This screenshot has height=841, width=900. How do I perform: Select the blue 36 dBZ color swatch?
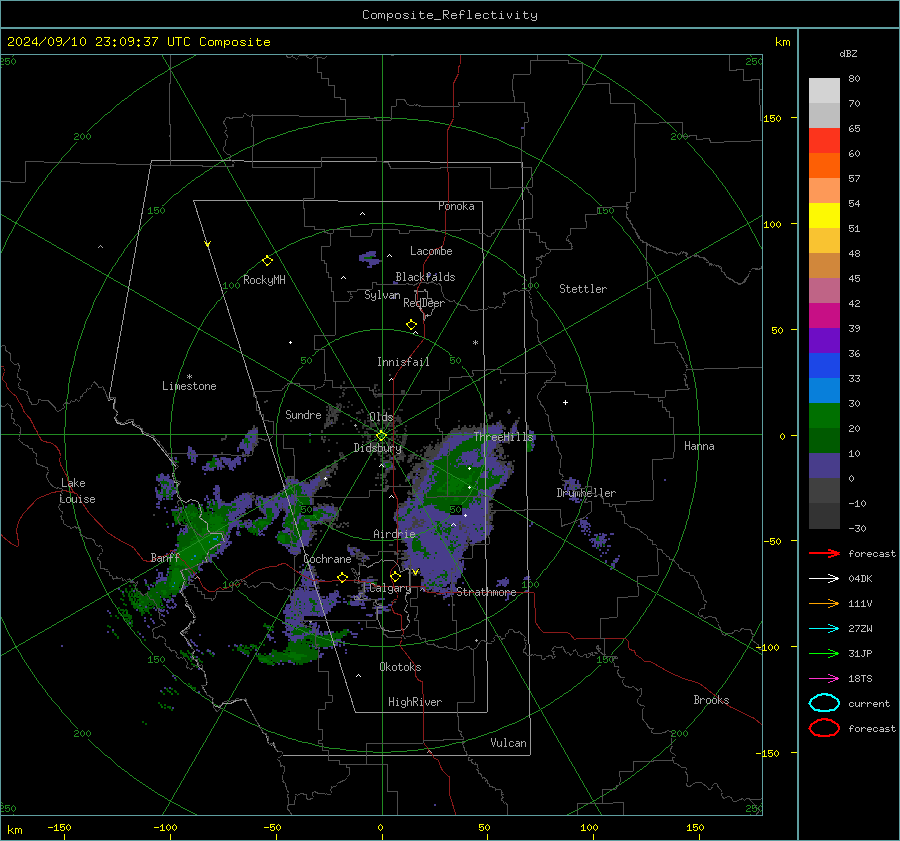click(824, 366)
